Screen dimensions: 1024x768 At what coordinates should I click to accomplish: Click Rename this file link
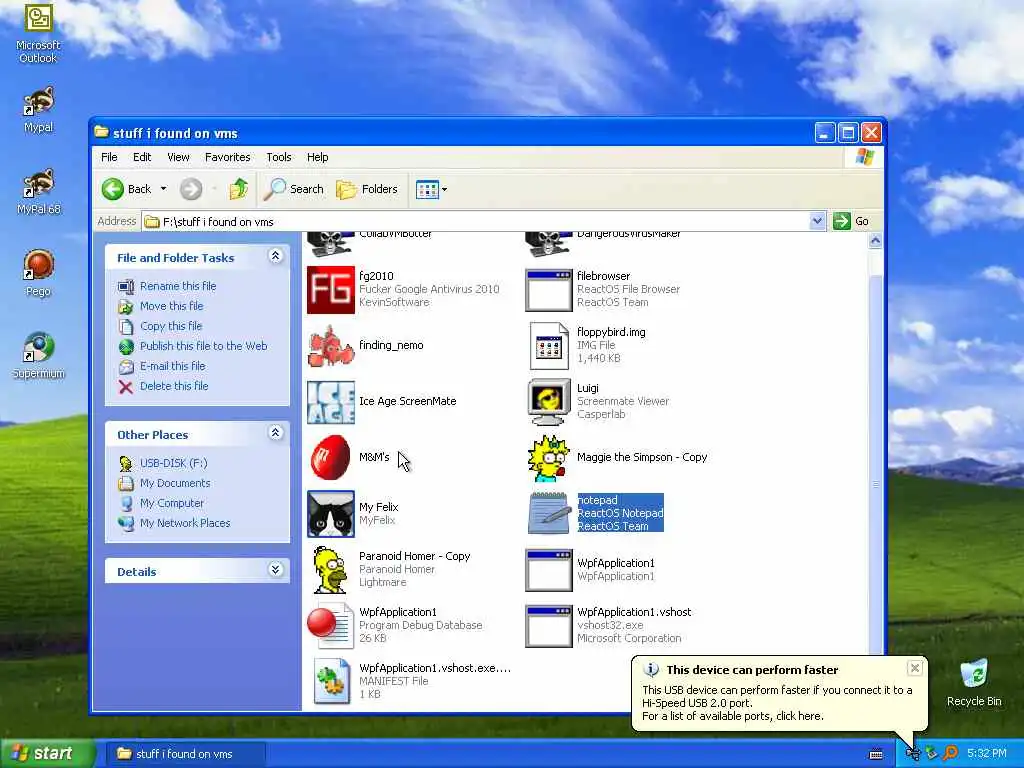click(178, 286)
